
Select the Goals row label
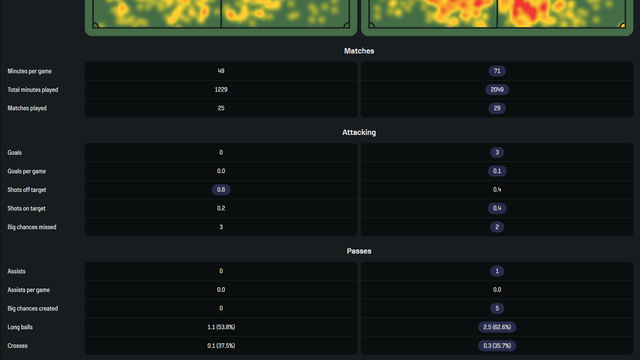14,153
